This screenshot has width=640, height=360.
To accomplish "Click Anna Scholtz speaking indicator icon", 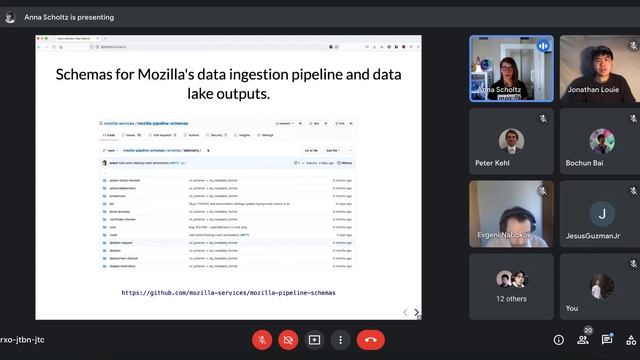I will click(543, 46).
